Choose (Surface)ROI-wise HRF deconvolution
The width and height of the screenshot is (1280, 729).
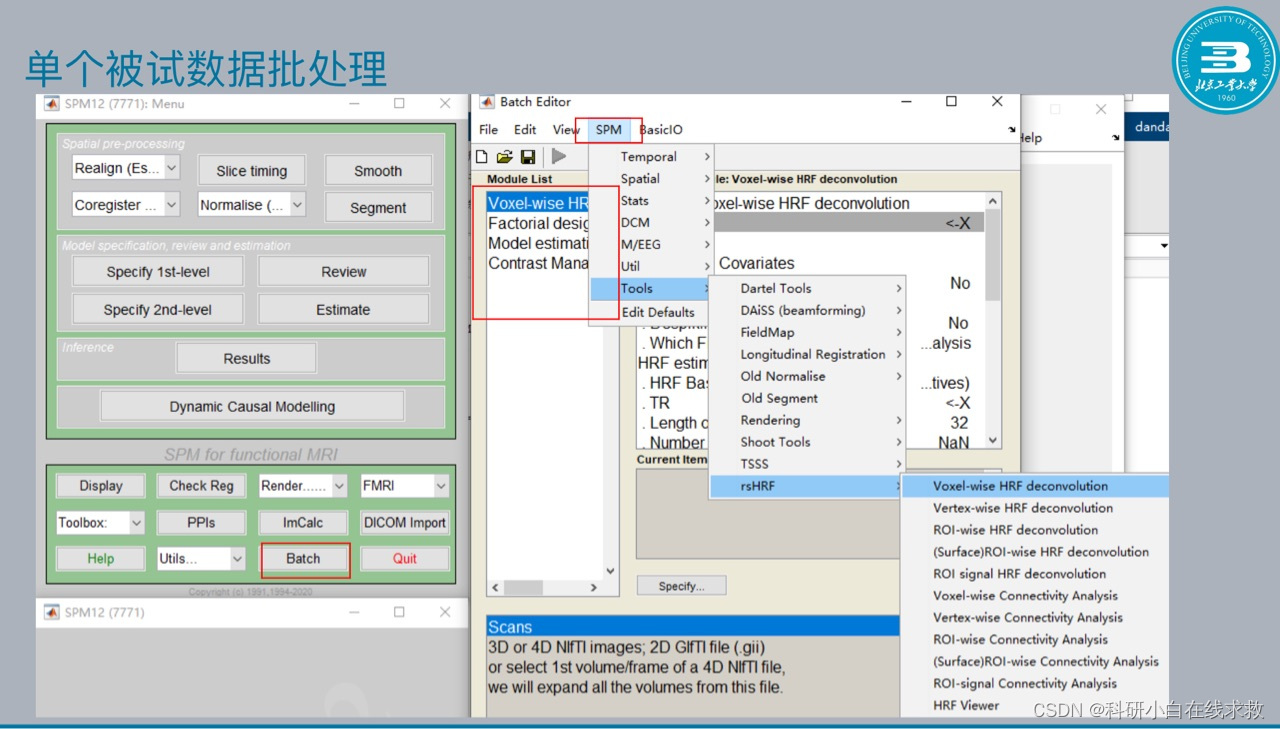tap(1035, 553)
